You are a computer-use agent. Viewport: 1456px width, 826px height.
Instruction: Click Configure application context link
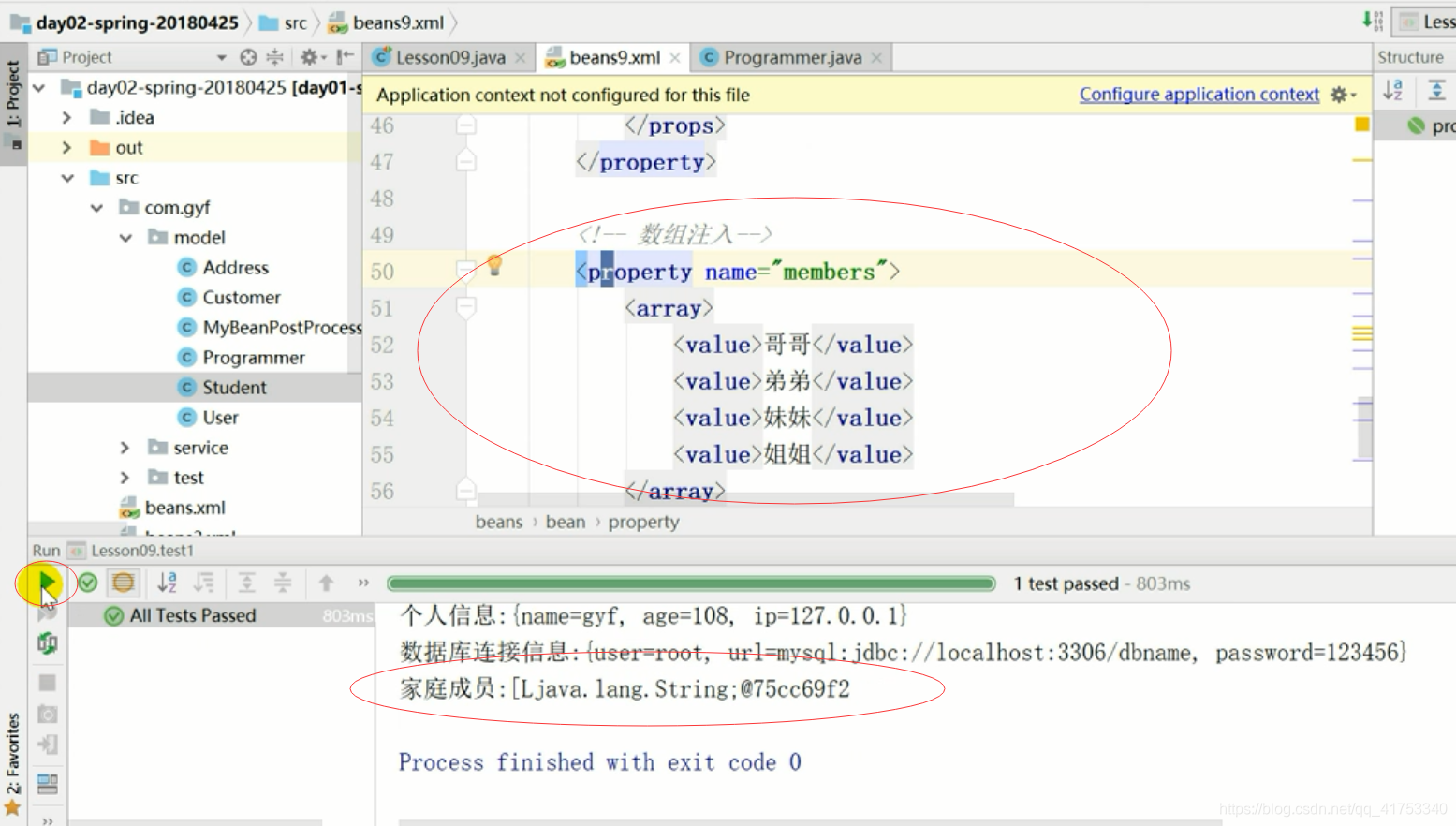click(x=1199, y=95)
